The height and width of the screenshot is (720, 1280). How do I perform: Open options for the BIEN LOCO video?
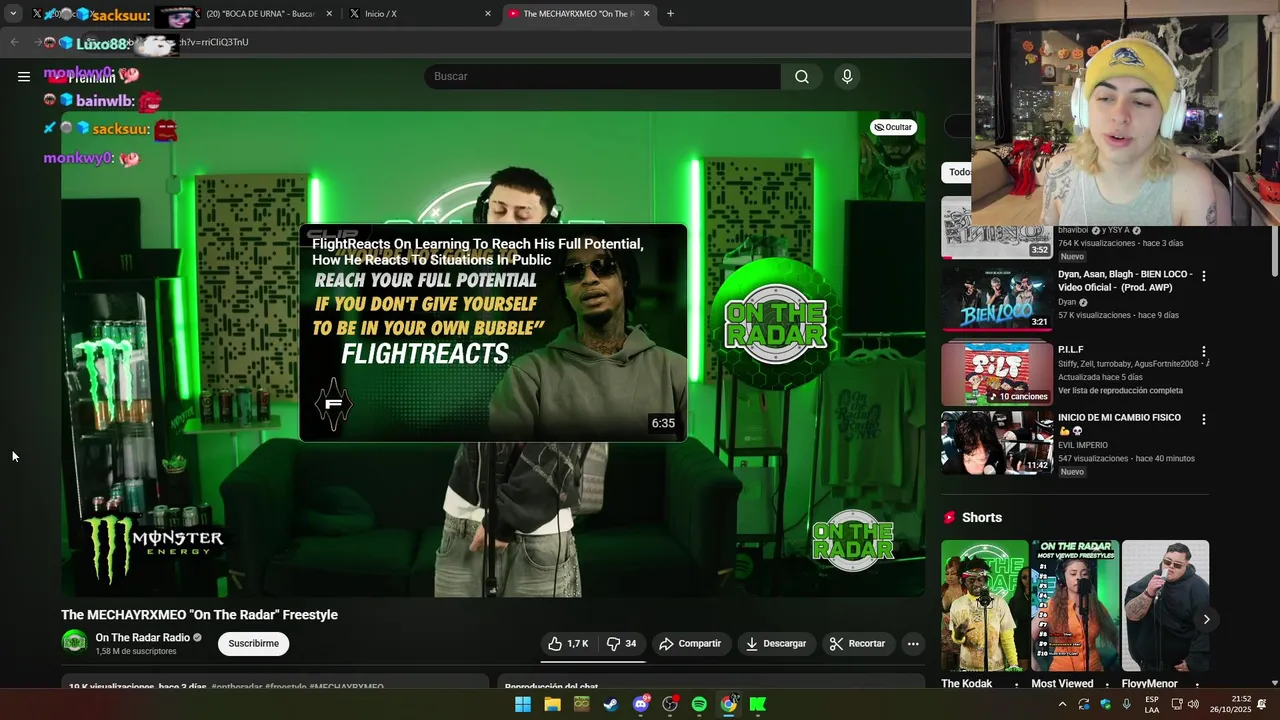(x=1204, y=276)
